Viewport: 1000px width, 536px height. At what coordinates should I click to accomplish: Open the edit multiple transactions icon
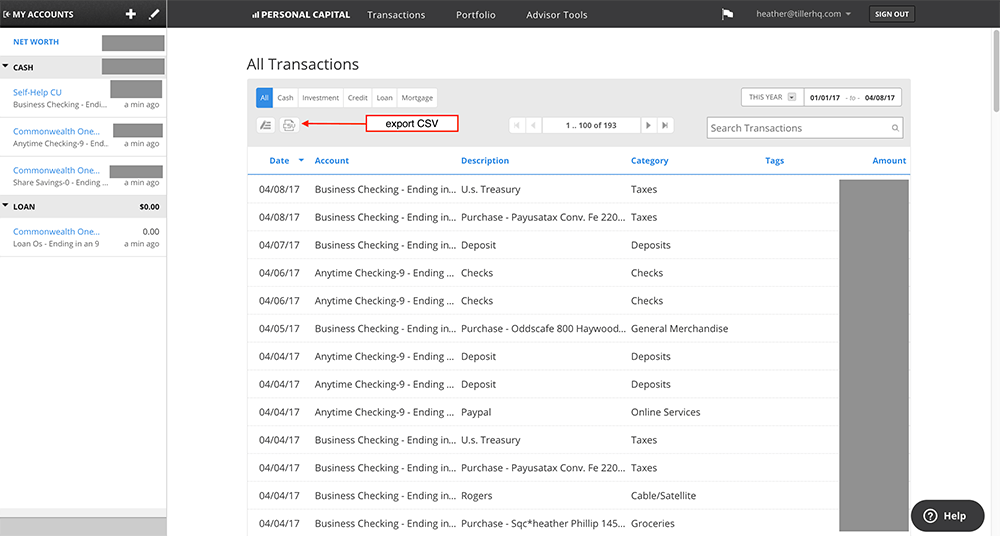pos(266,125)
